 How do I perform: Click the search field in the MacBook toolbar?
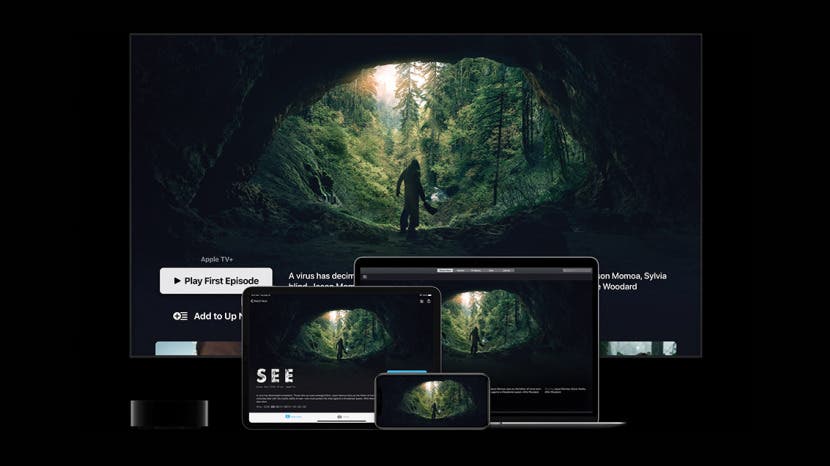click(578, 271)
